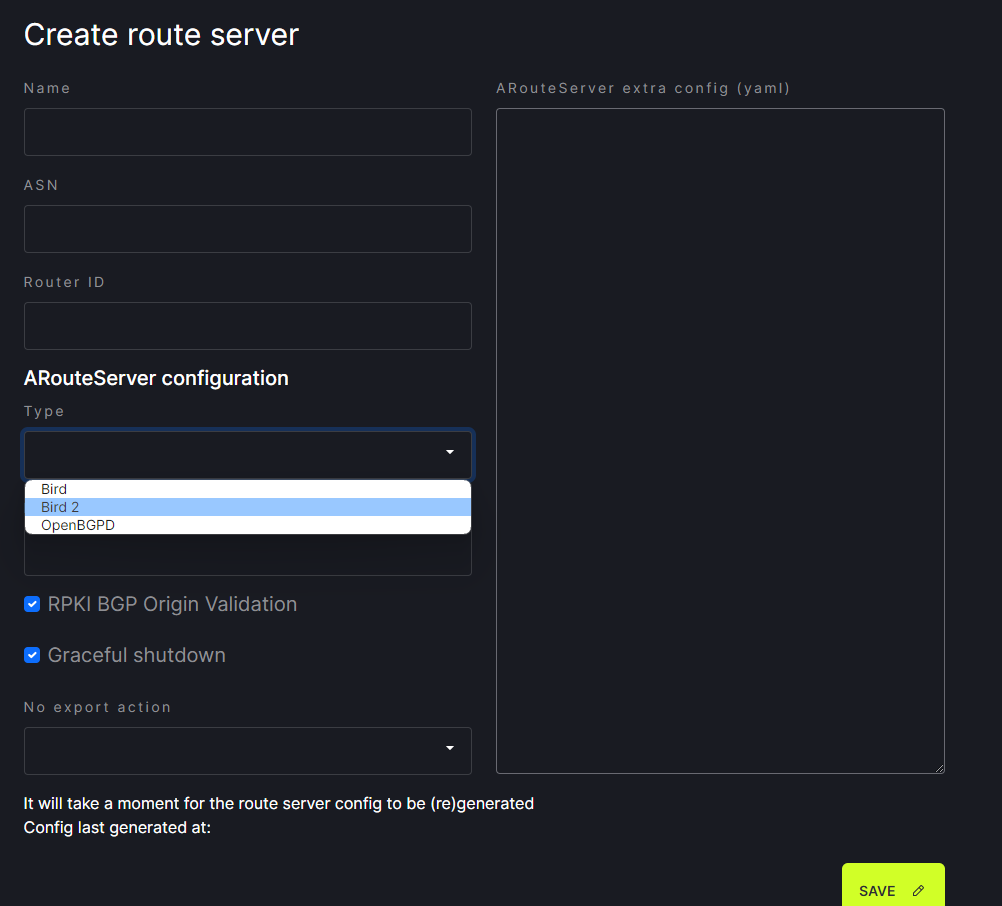Click the Router ID field label
Viewport: 1002px width, 906px height.
pyautogui.click(x=64, y=282)
